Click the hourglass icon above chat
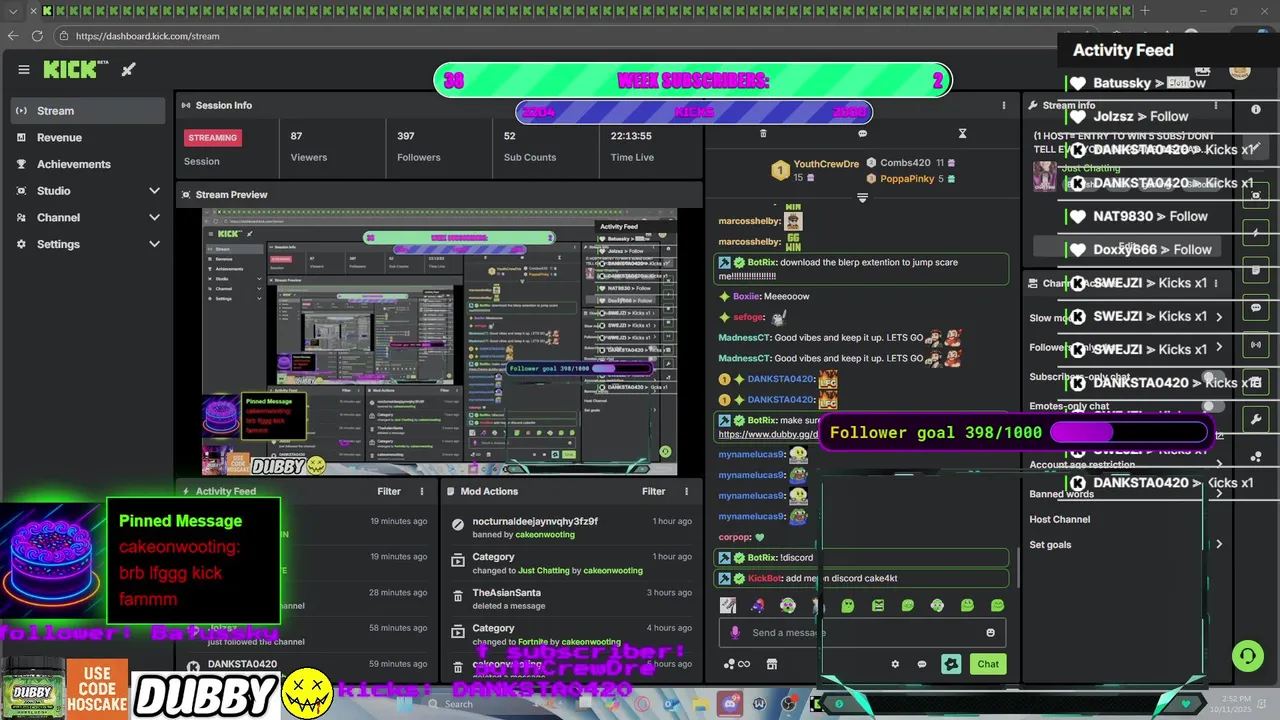The width and height of the screenshot is (1280, 720). click(x=962, y=133)
